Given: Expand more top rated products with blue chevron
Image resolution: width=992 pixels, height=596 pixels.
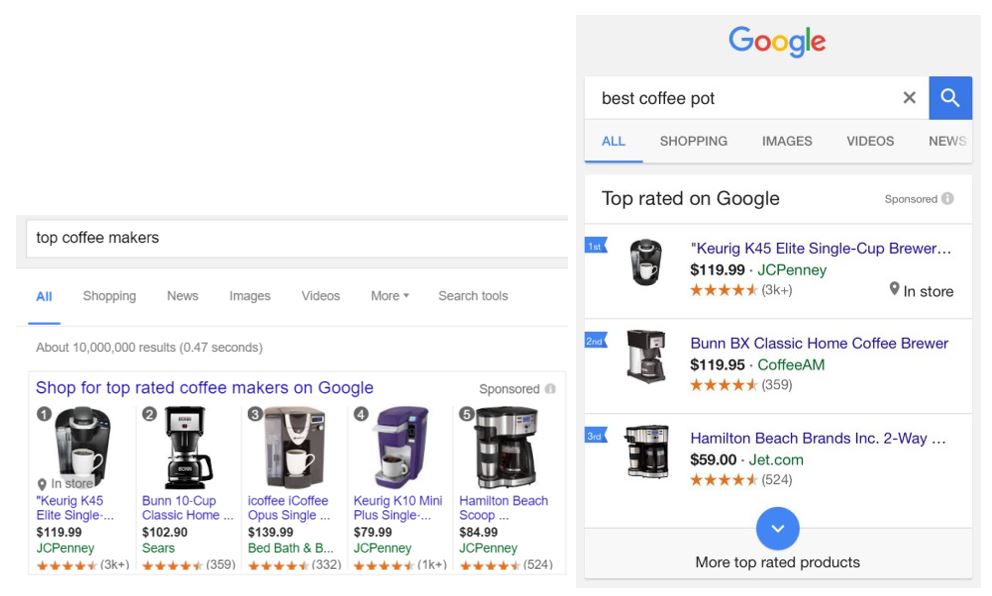Looking at the screenshot, I should [778, 528].
